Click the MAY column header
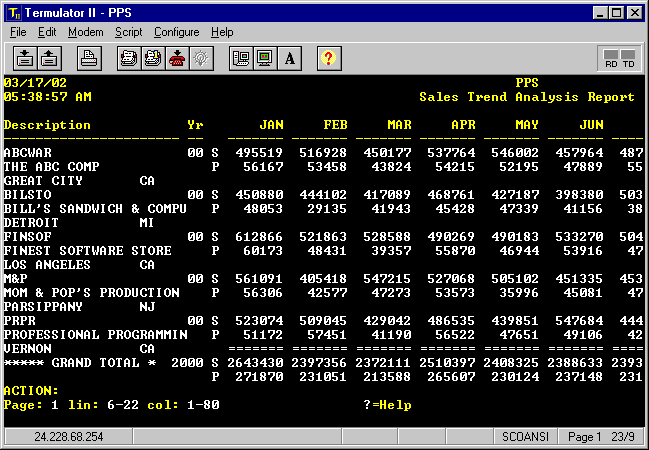This screenshot has height=450, width=649. (527, 125)
